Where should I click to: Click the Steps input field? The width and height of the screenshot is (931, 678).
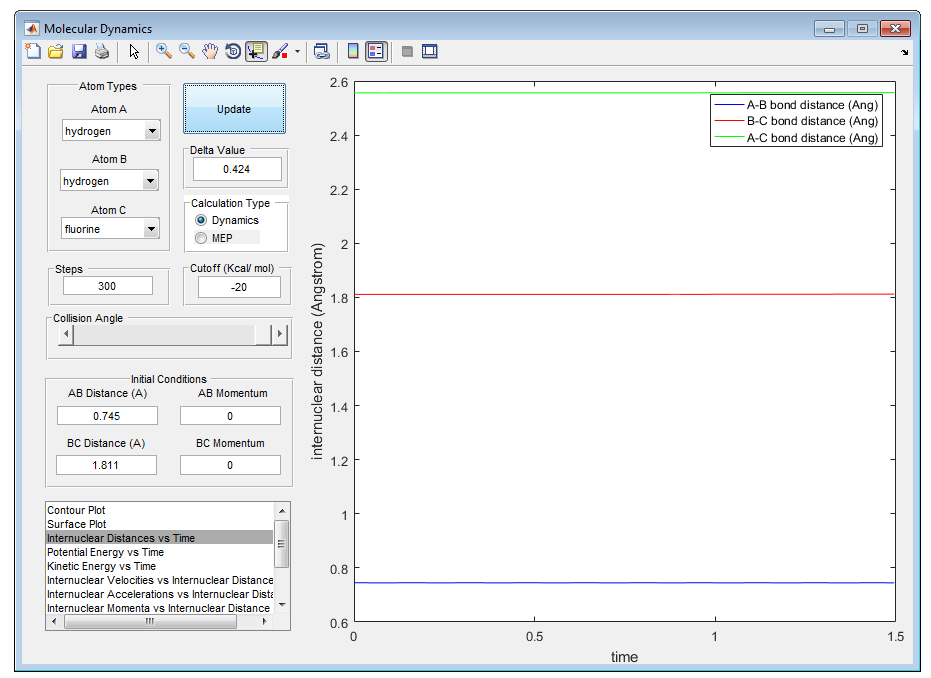click(x=108, y=286)
